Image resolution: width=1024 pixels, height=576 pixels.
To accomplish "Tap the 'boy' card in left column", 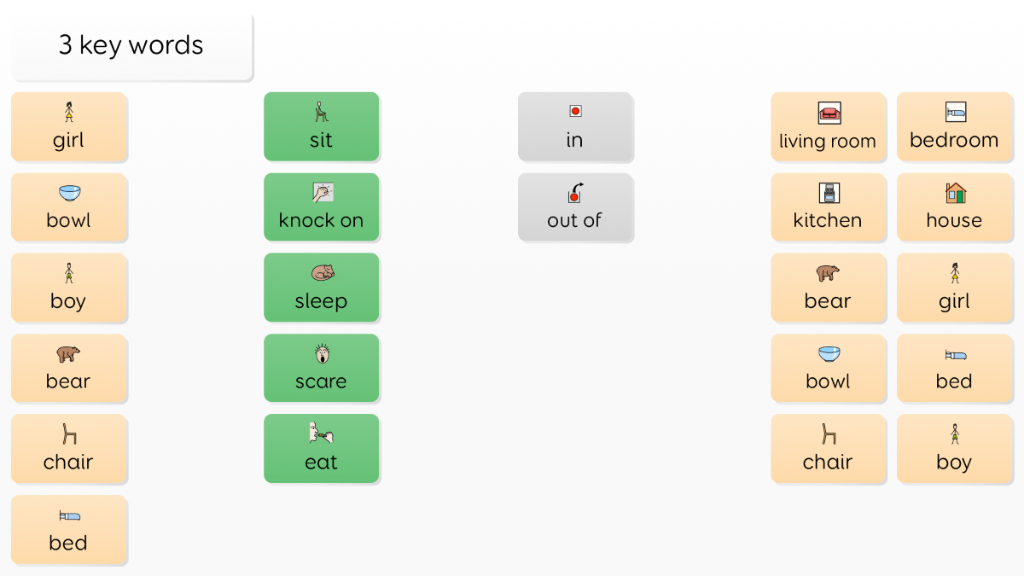I will pos(69,287).
